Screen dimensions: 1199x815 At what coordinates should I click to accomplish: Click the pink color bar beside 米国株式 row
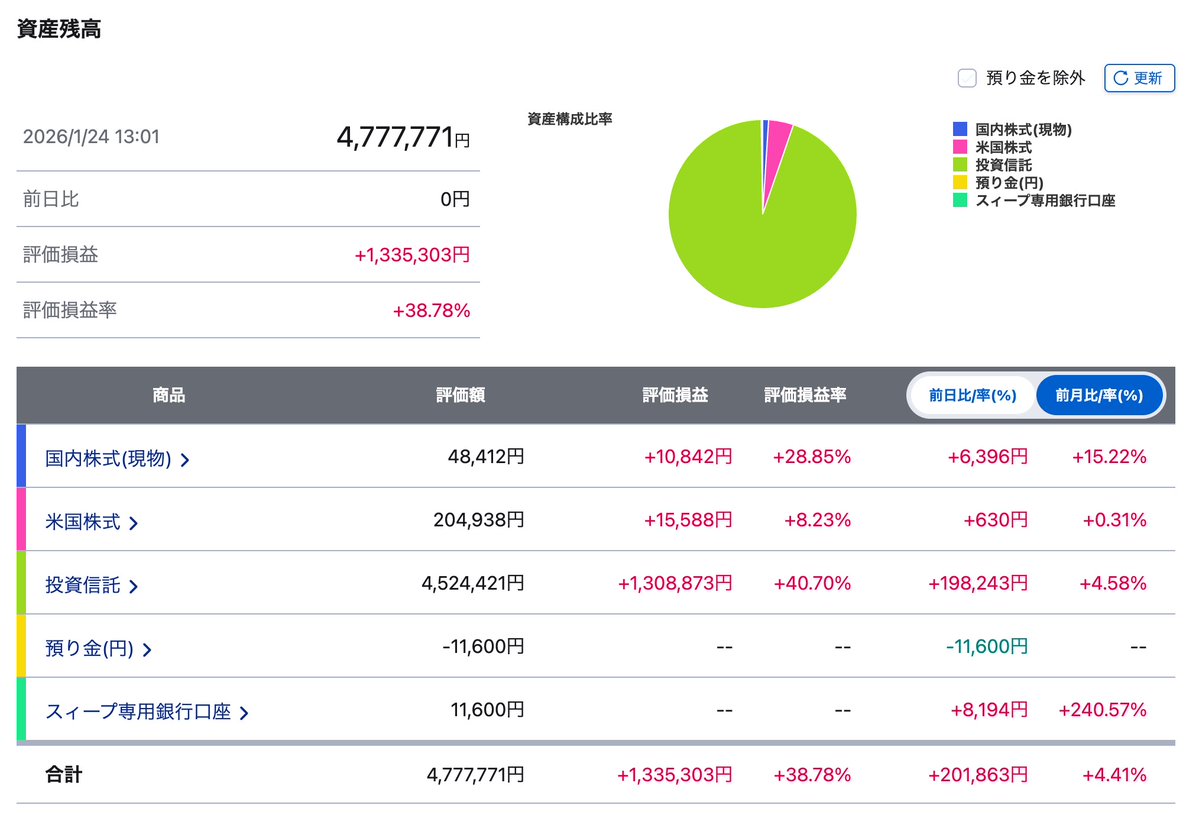19,520
